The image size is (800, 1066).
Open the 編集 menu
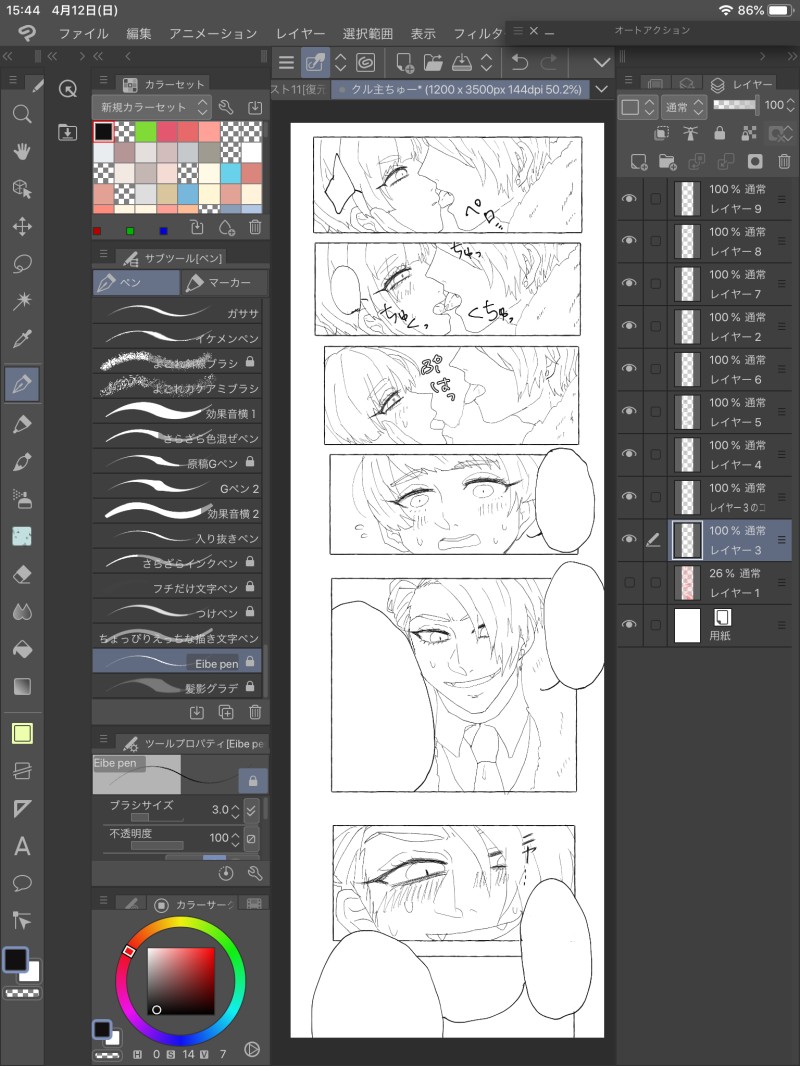(139, 33)
